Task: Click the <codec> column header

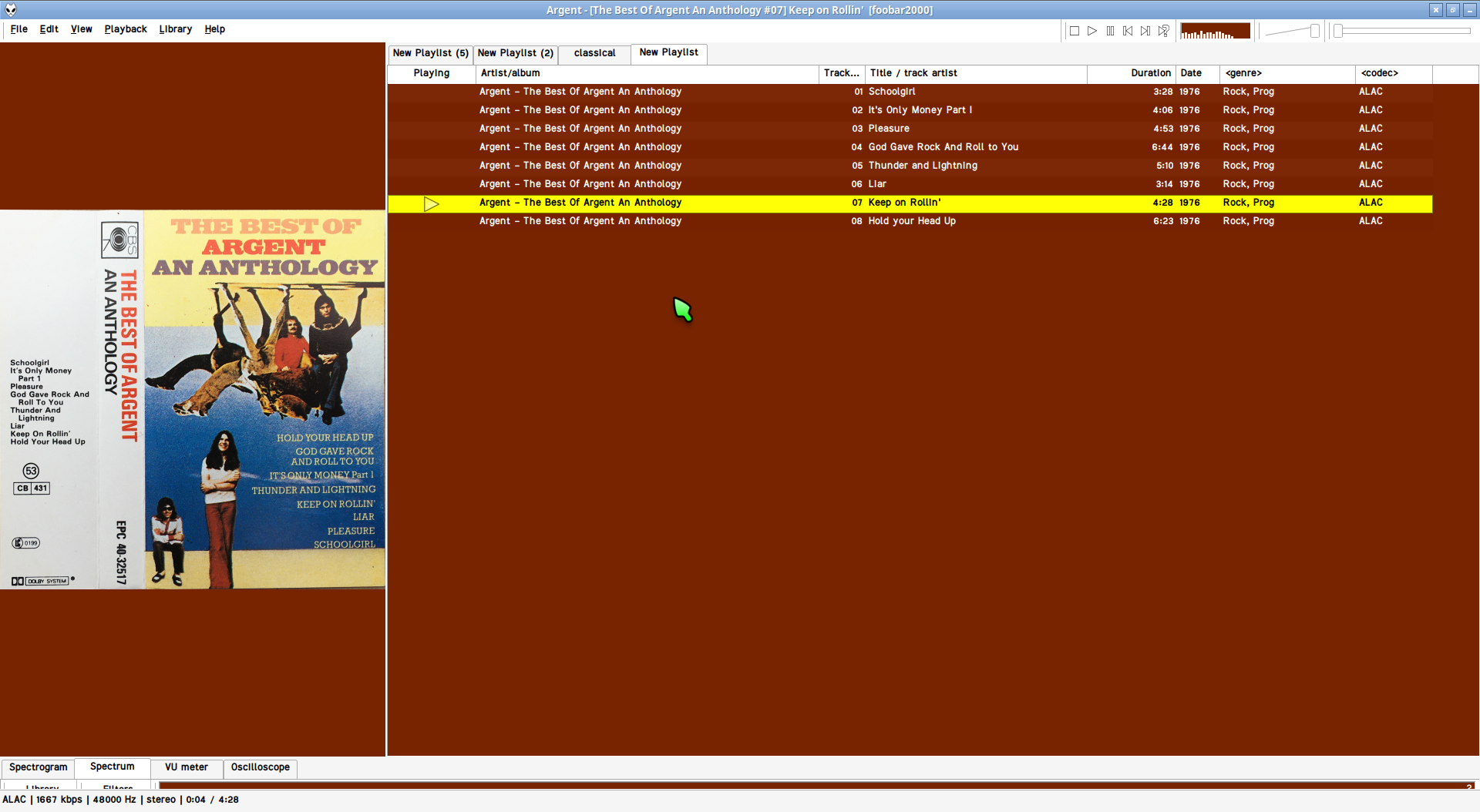Action: click(1394, 73)
